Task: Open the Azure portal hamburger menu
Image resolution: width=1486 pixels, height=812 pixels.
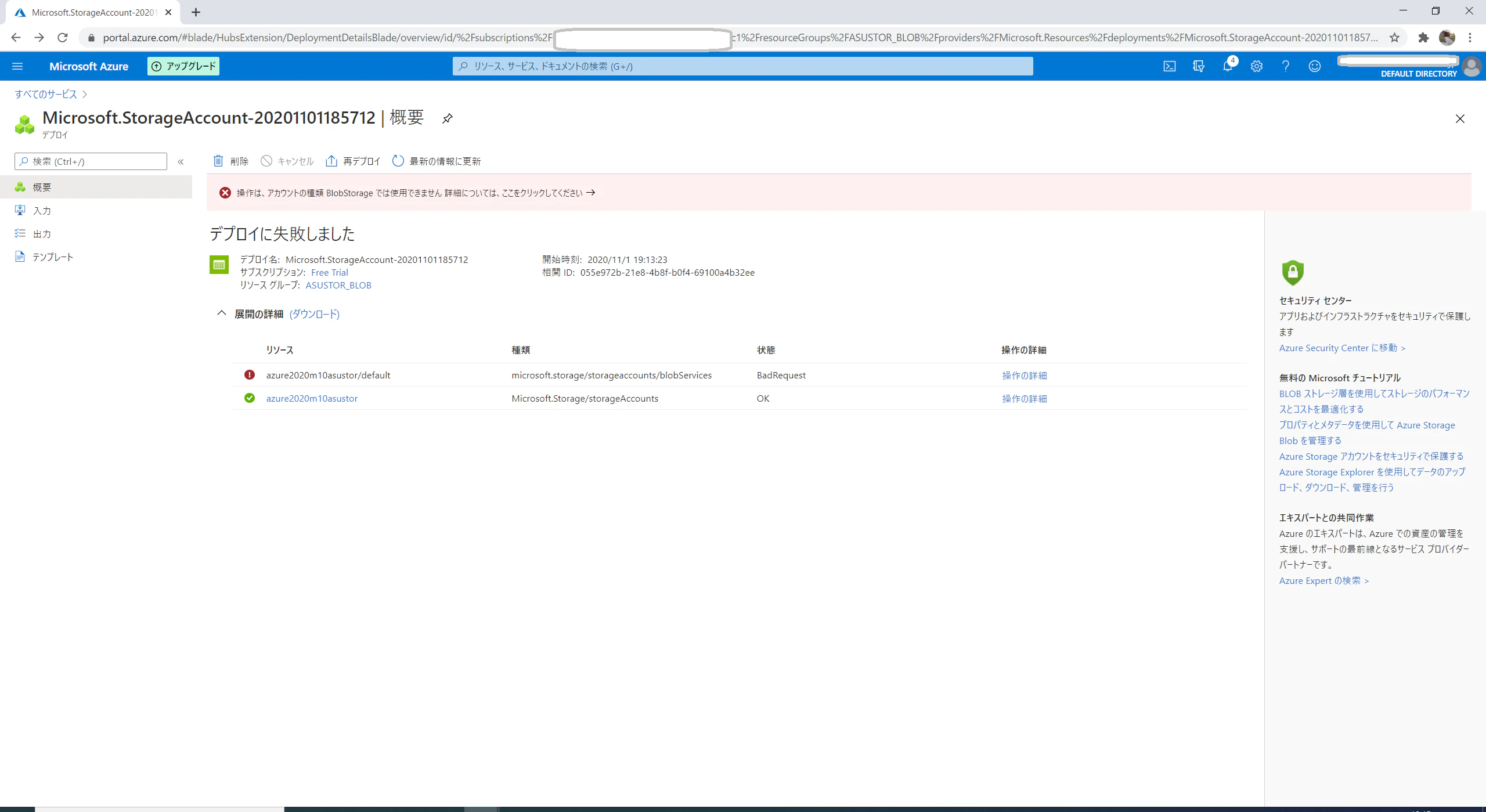Action: [x=17, y=66]
